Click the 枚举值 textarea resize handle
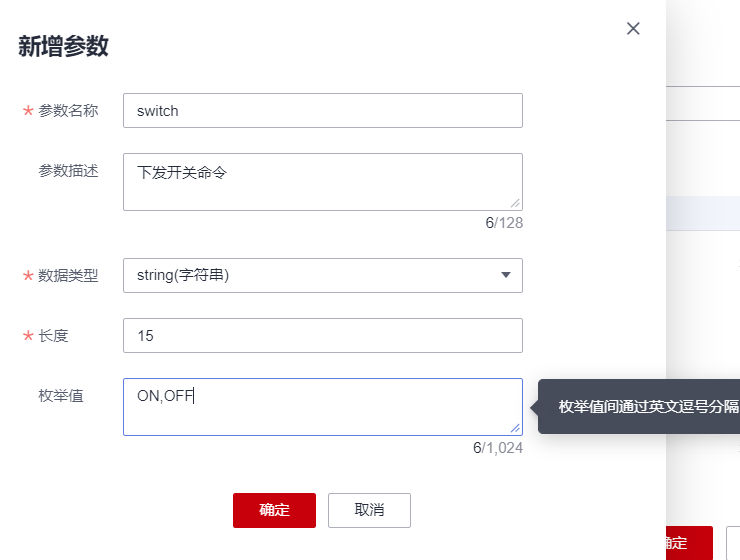This screenshot has height=560, width=740. click(x=515, y=428)
